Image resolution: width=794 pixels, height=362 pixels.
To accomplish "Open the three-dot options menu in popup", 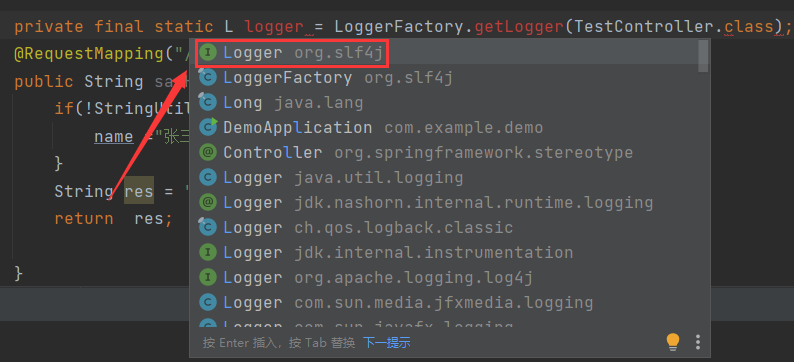I will [698, 342].
